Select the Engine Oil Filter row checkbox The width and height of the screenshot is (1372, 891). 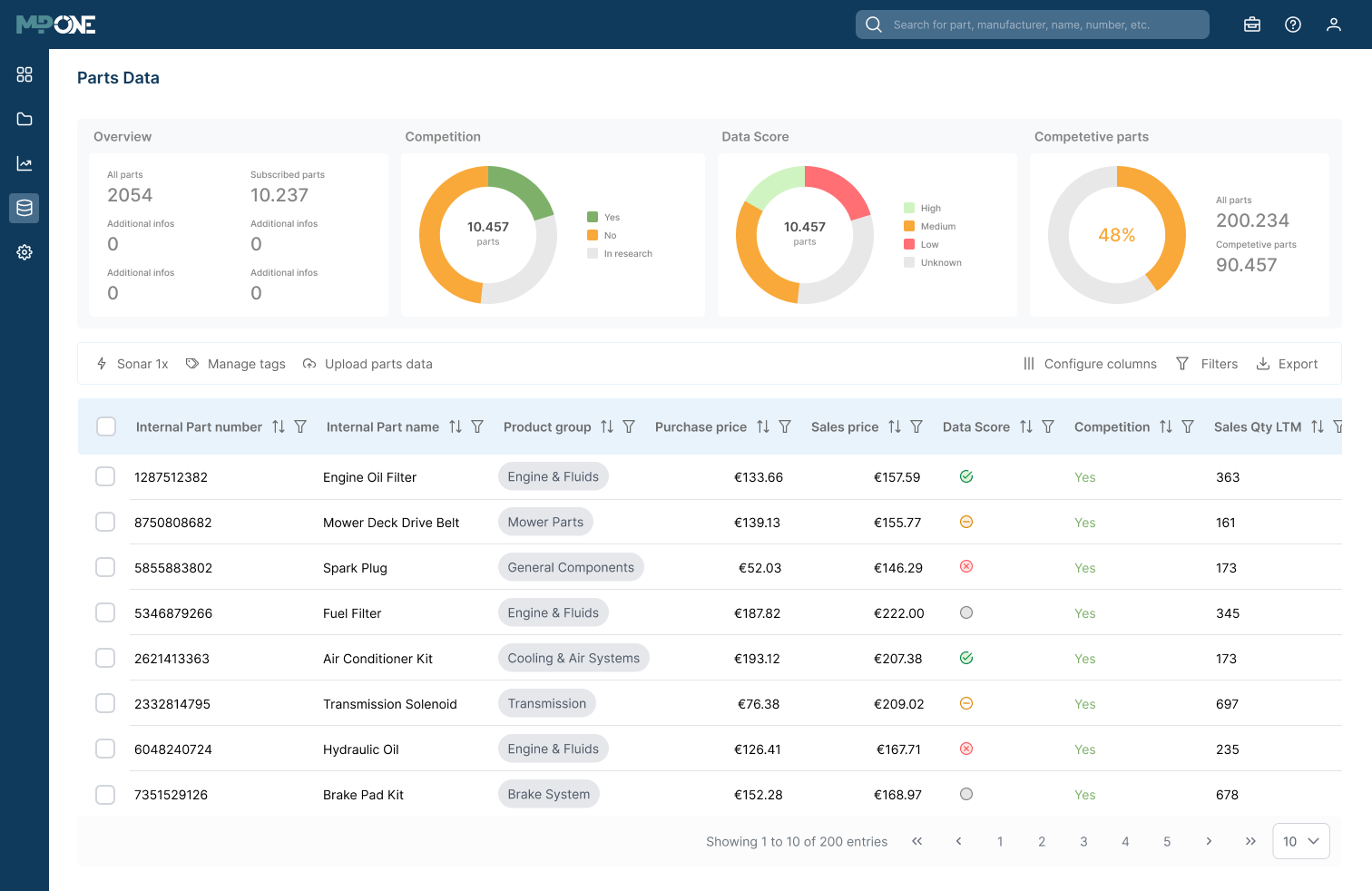point(105,476)
